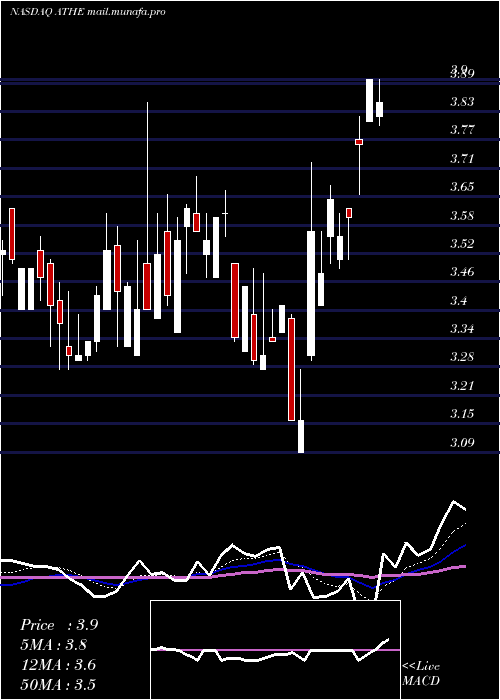Click the 3.09 price axis label
Viewport: 500px width, 700px height.
tap(462, 443)
